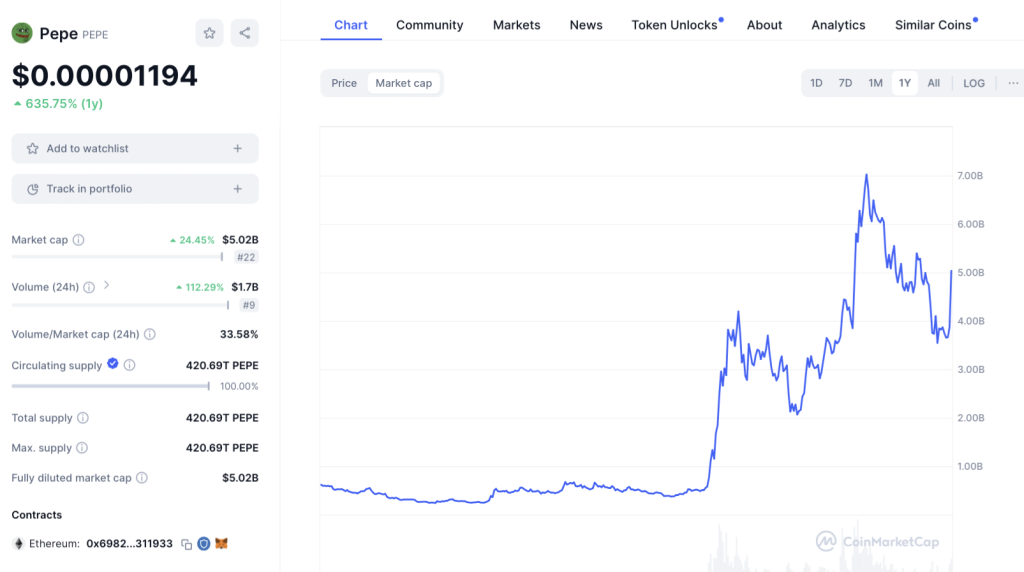
Task: Click the 5.00B axis label
Action: click(x=970, y=273)
